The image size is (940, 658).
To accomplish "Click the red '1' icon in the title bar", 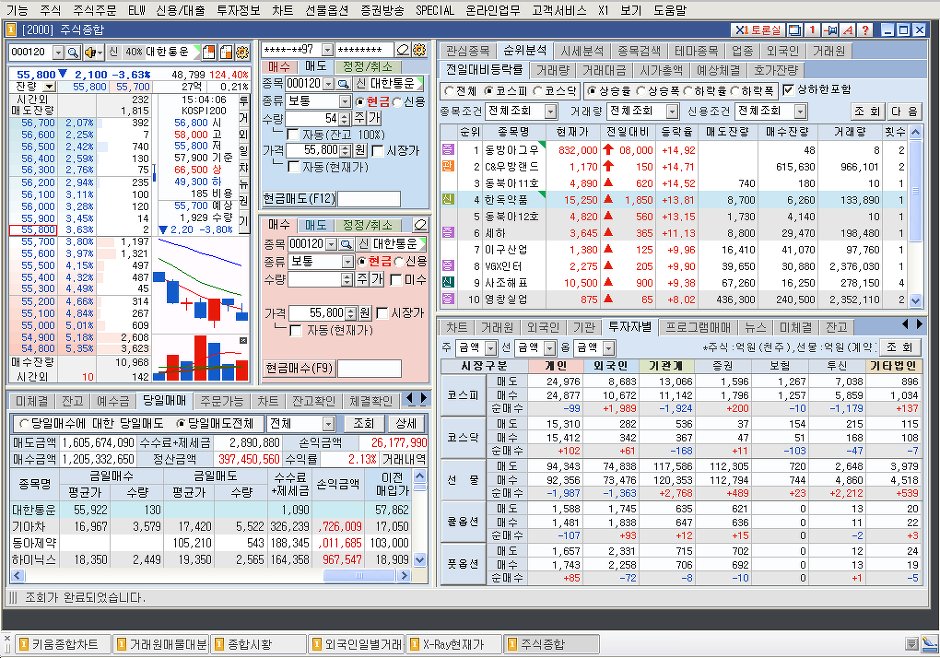I will click(812, 30).
